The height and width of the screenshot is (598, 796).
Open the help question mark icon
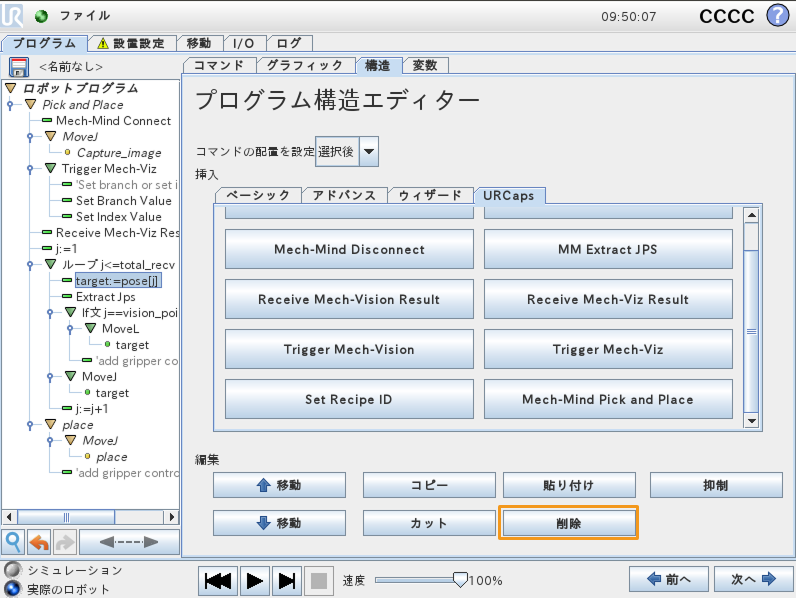tap(777, 16)
